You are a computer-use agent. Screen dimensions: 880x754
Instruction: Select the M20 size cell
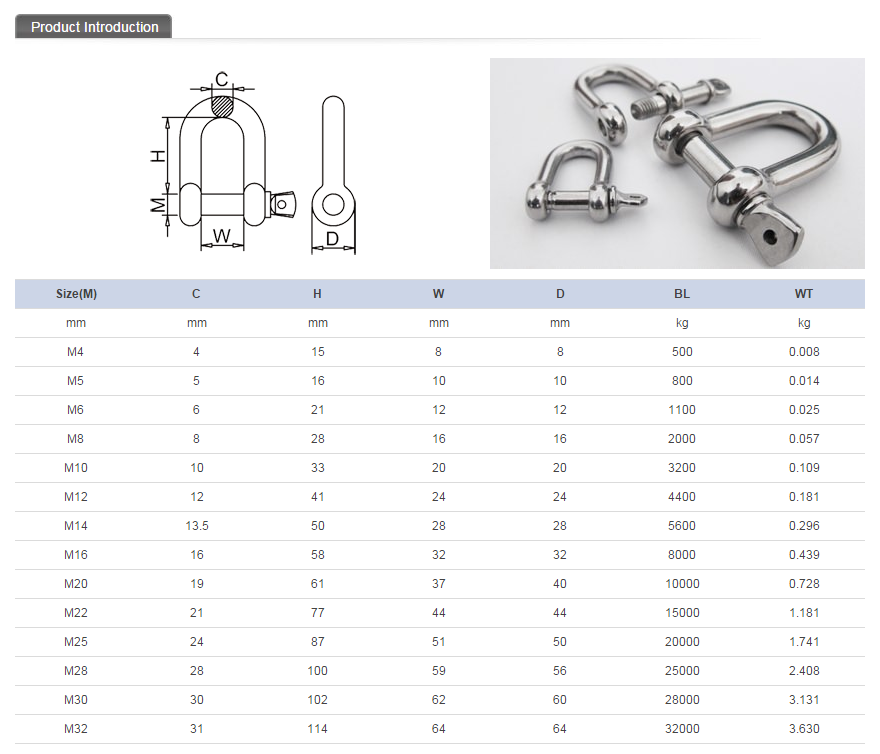tap(76, 584)
